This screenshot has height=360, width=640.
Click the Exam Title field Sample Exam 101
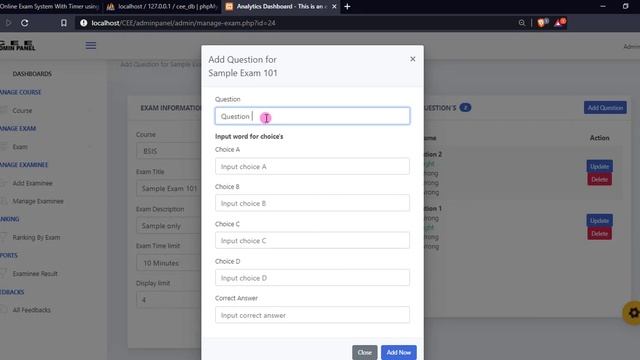click(x=169, y=189)
